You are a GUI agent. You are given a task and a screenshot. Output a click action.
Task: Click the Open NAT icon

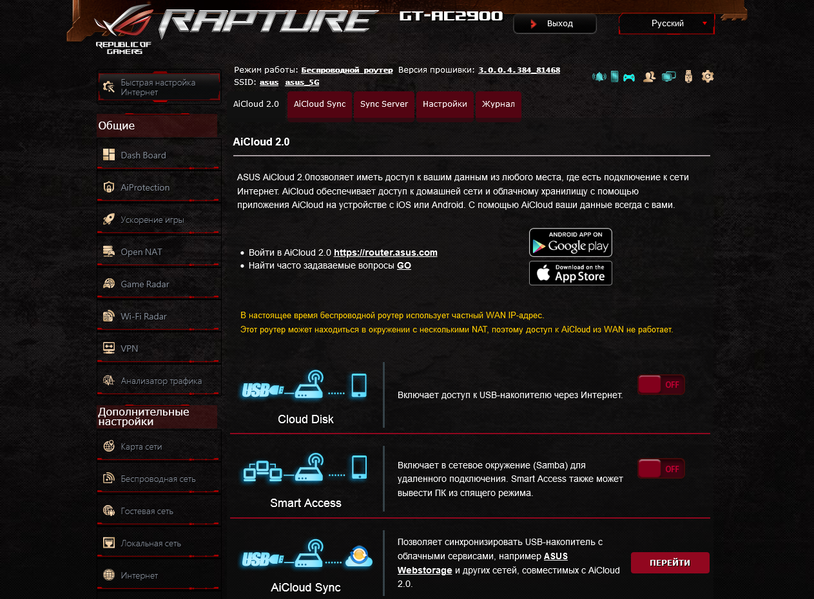(108, 251)
